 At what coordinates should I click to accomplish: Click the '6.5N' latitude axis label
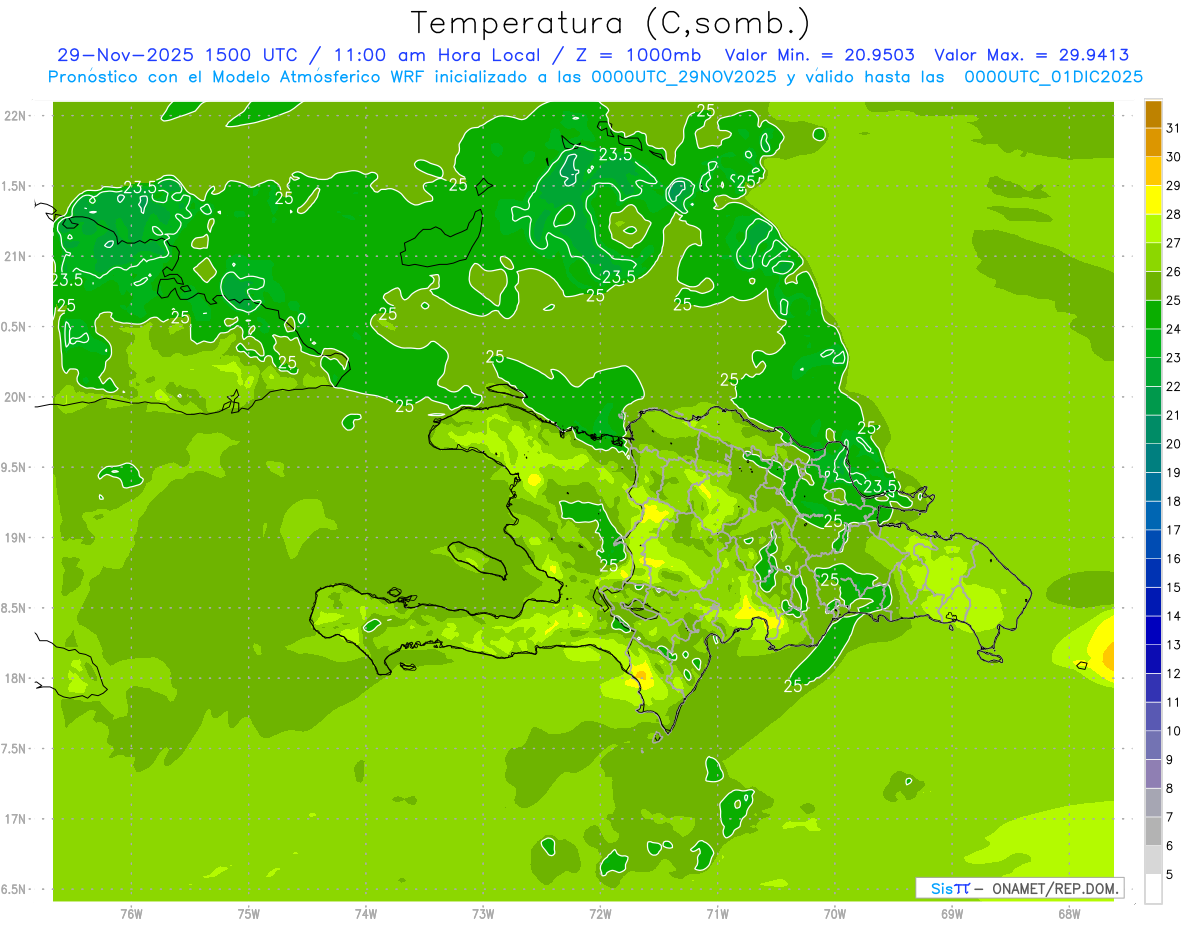[14, 889]
